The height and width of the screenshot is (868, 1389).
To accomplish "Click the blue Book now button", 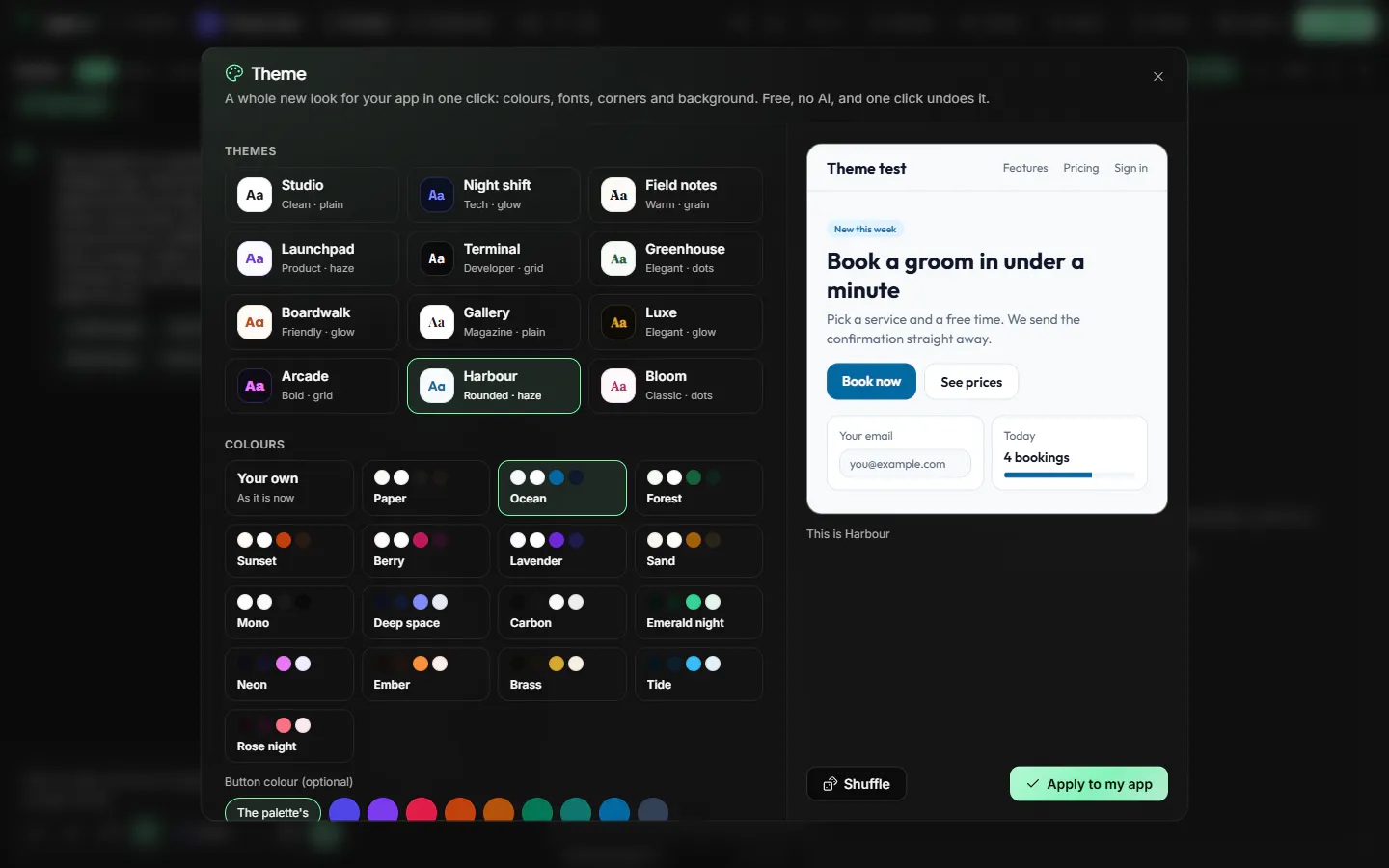I will (x=871, y=382).
